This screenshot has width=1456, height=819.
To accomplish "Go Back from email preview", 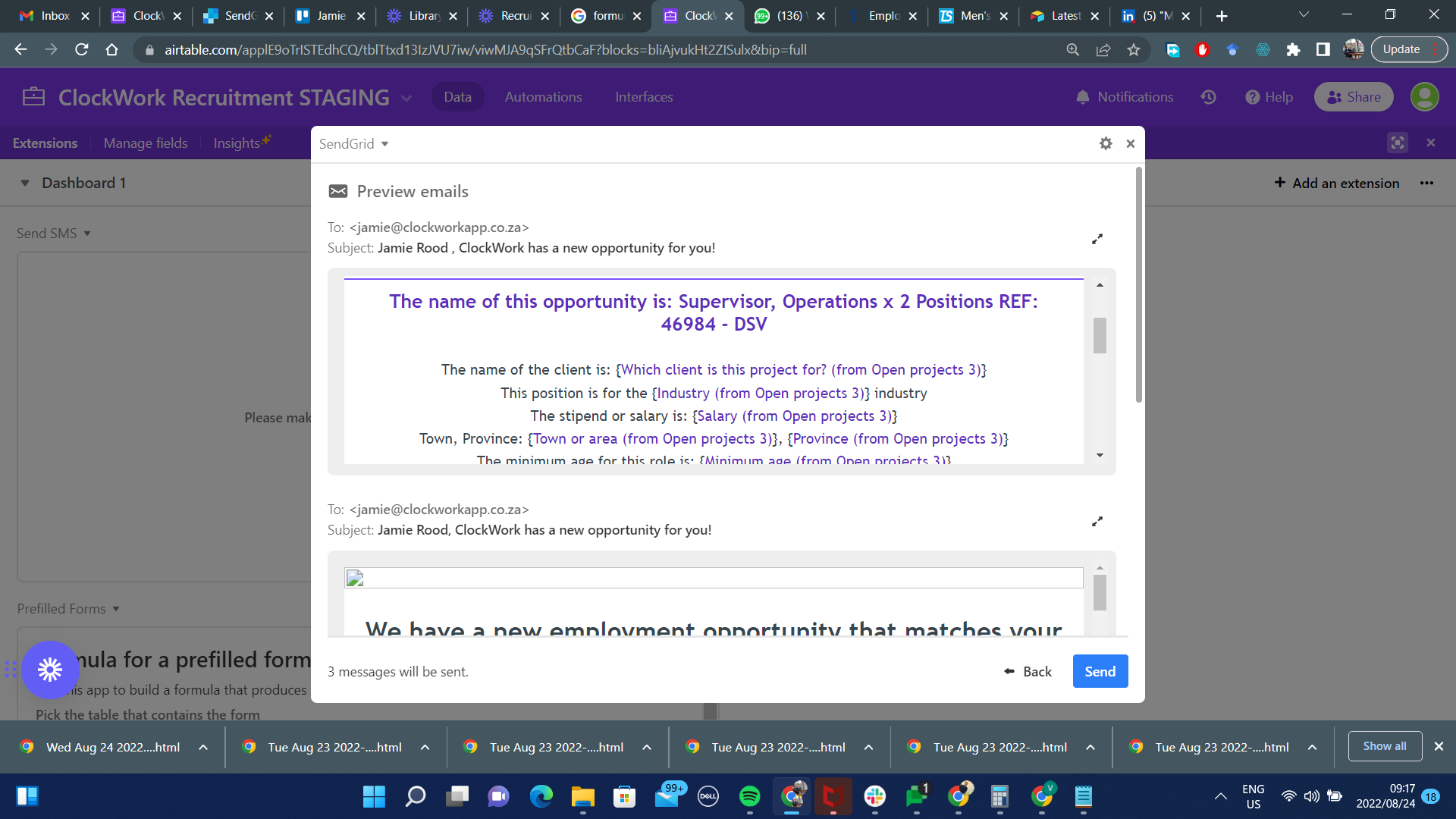I will [x=1028, y=671].
